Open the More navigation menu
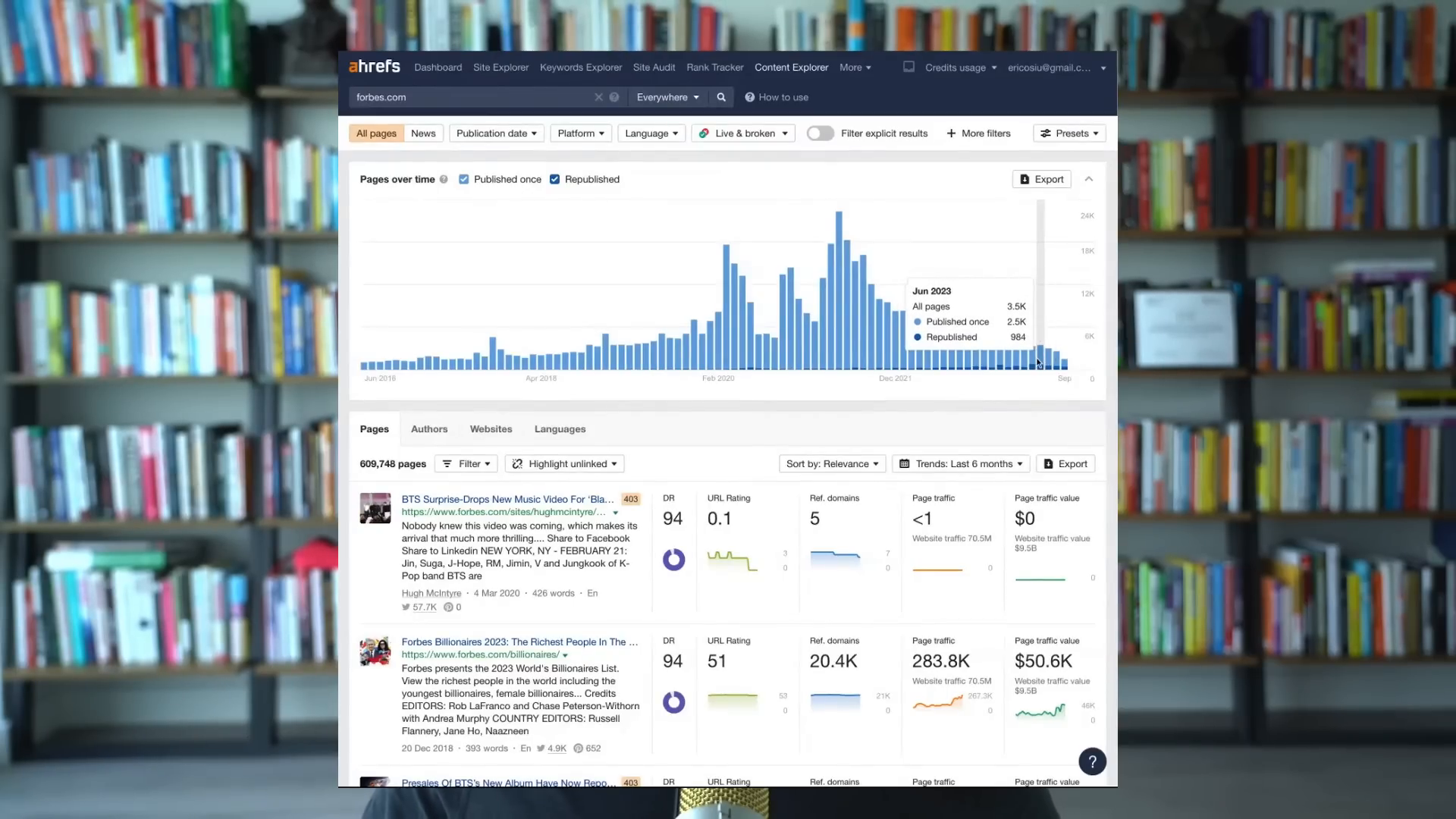This screenshot has height=819, width=1456. click(855, 67)
